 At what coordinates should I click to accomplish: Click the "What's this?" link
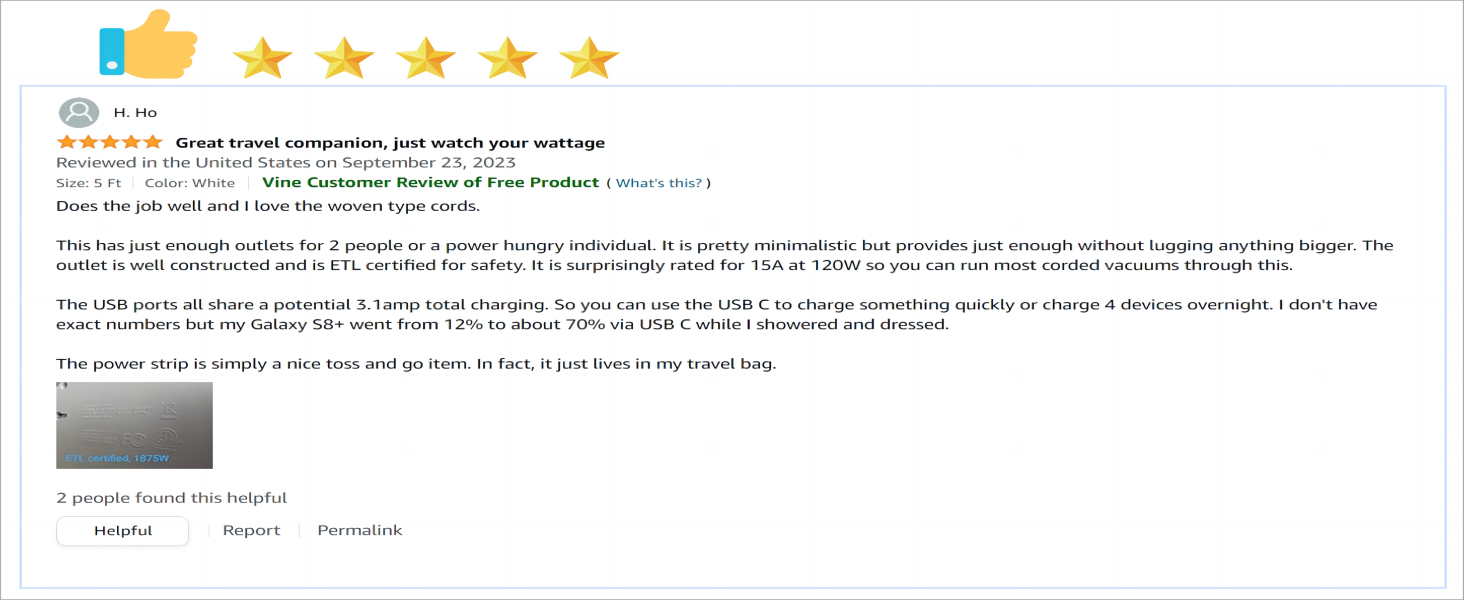click(x=659, y=183)
